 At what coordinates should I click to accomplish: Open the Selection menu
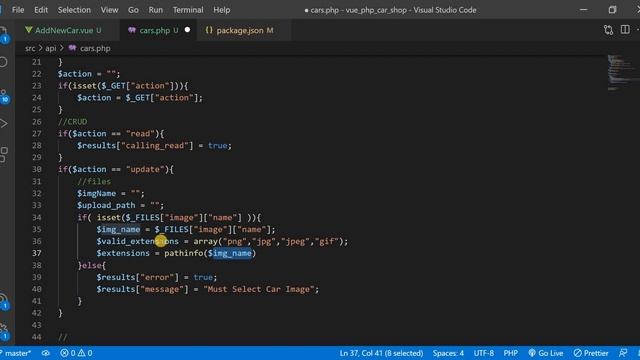(x=74, y=10)
